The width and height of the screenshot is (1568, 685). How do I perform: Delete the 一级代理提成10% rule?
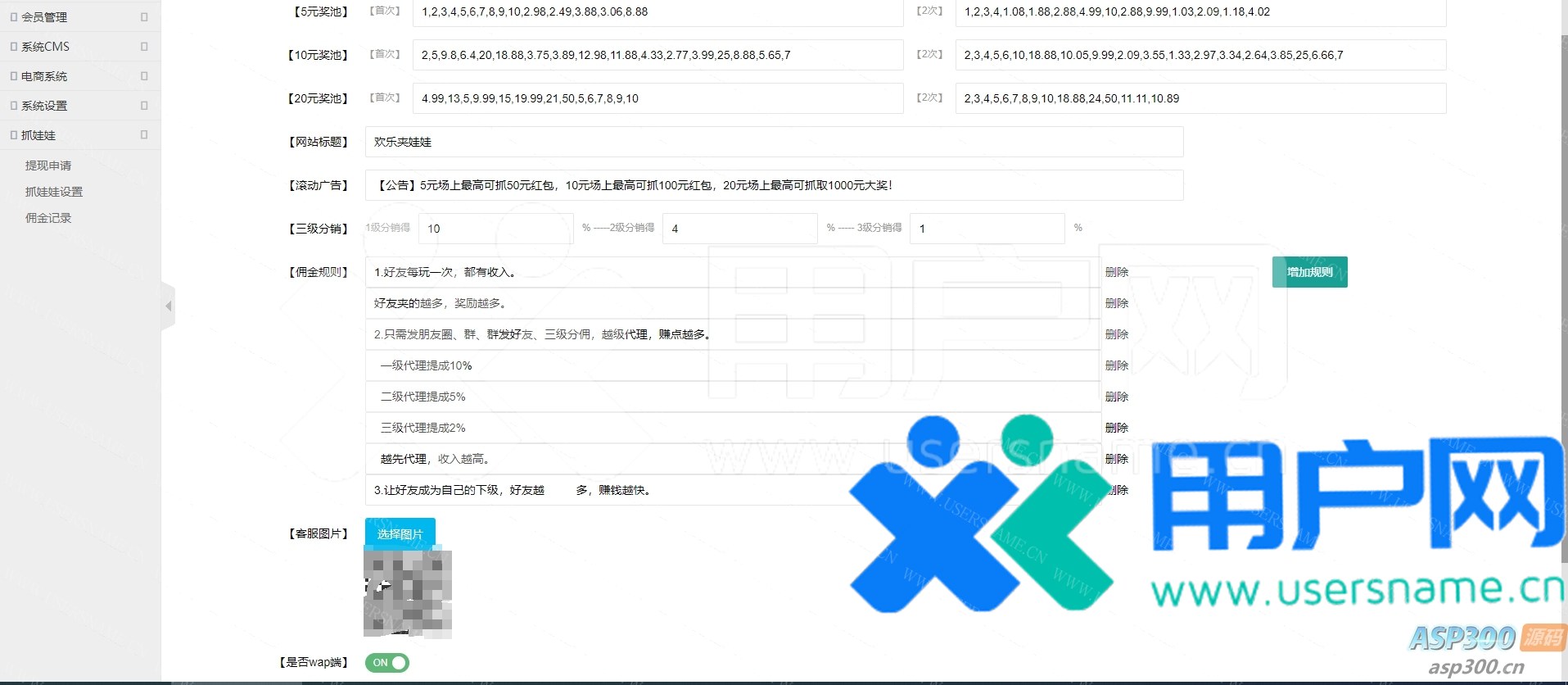(x=1117, y=365)
